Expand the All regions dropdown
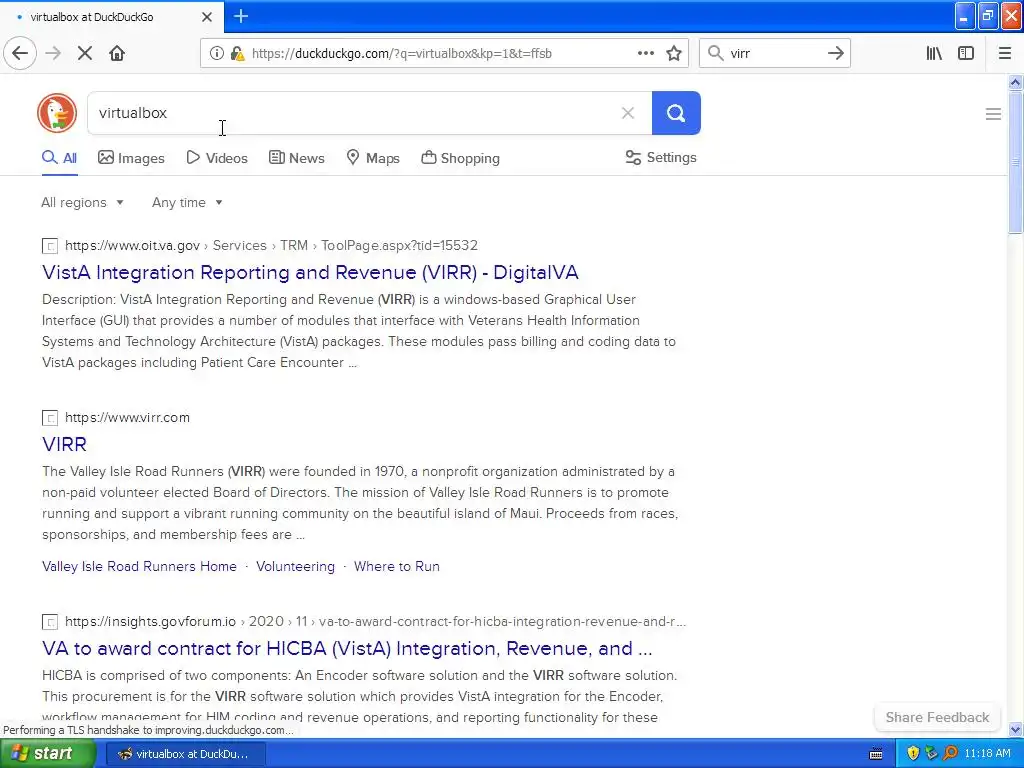1024x768 pixels. [82, 202]
